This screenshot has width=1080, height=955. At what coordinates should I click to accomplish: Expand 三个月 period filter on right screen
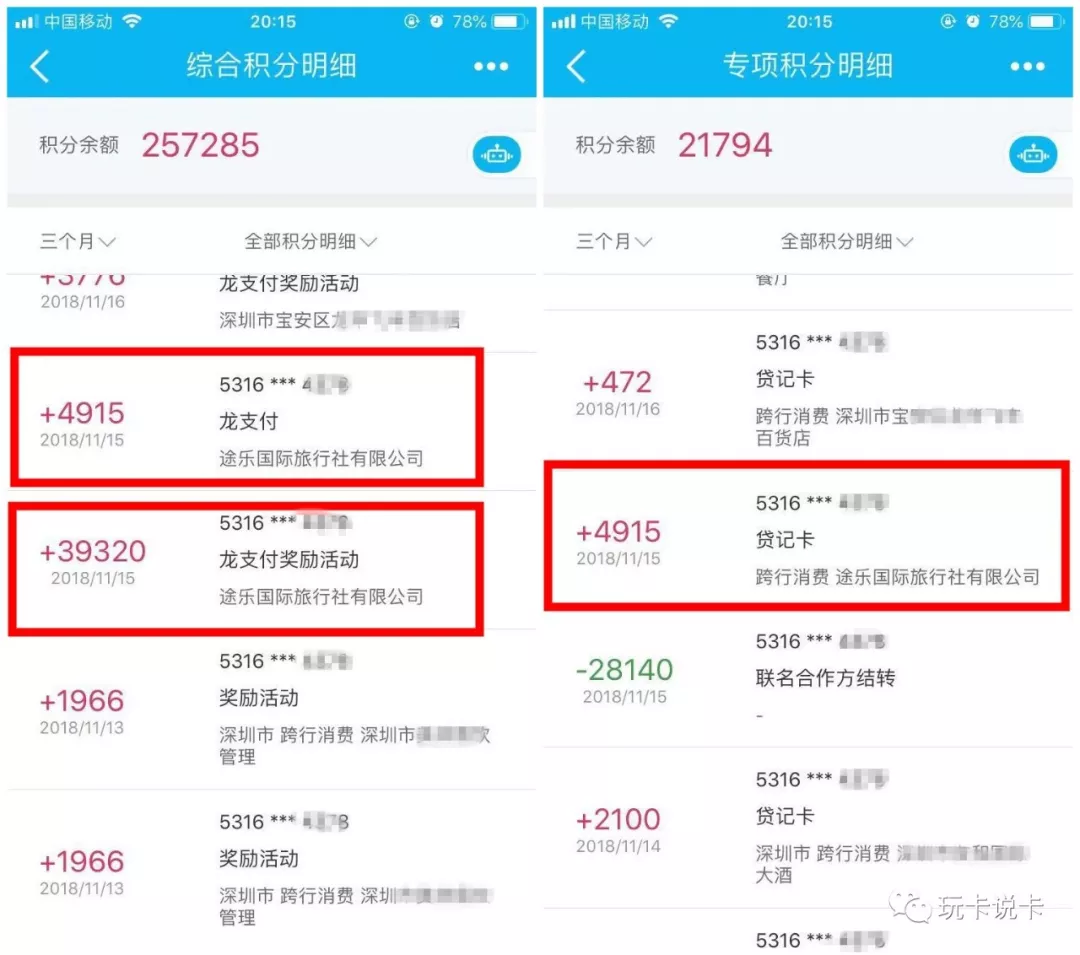pyautogui.click(x=613, y=242)
